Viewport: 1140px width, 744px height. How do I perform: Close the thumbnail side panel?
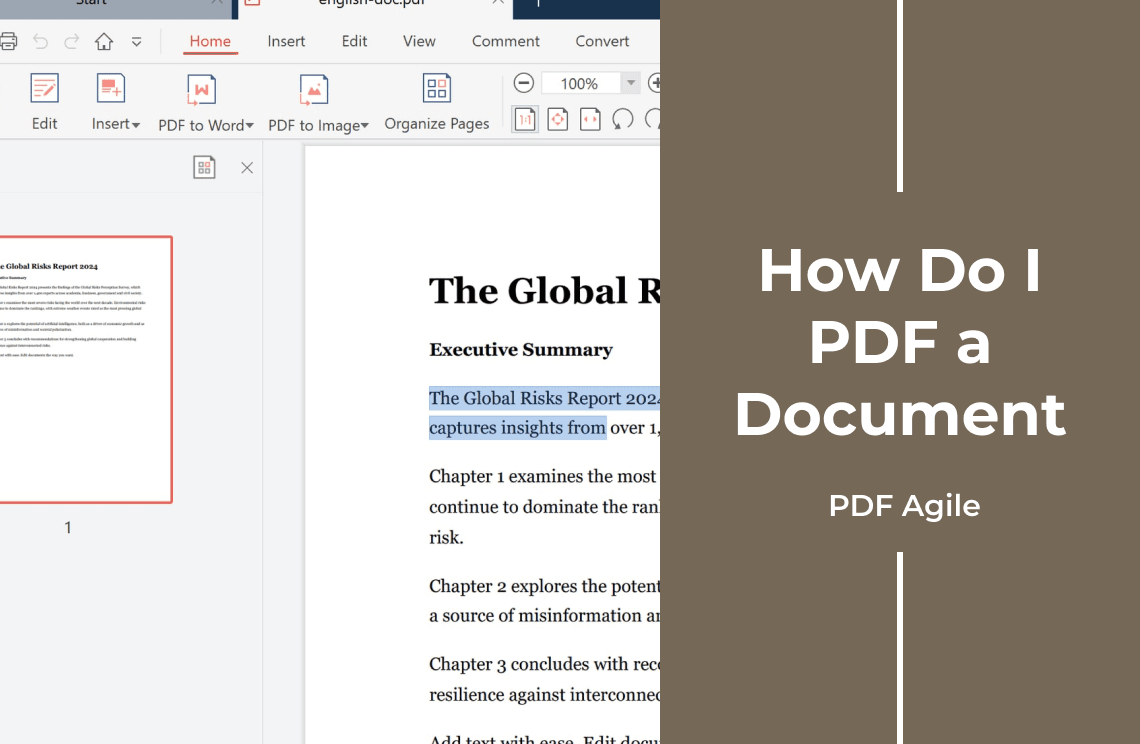tap(247, 168)
